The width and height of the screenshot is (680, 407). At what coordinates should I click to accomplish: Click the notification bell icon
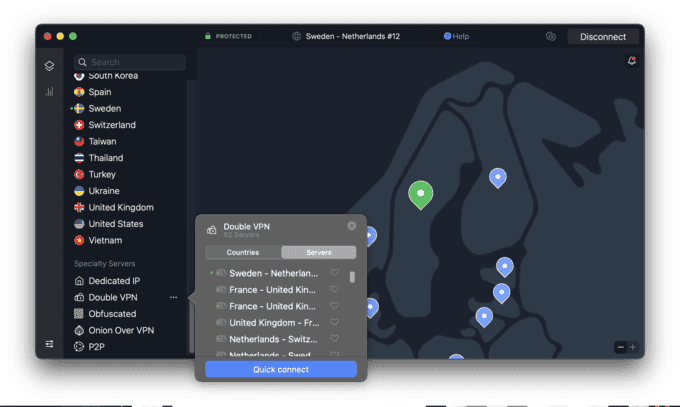point(631,62)
